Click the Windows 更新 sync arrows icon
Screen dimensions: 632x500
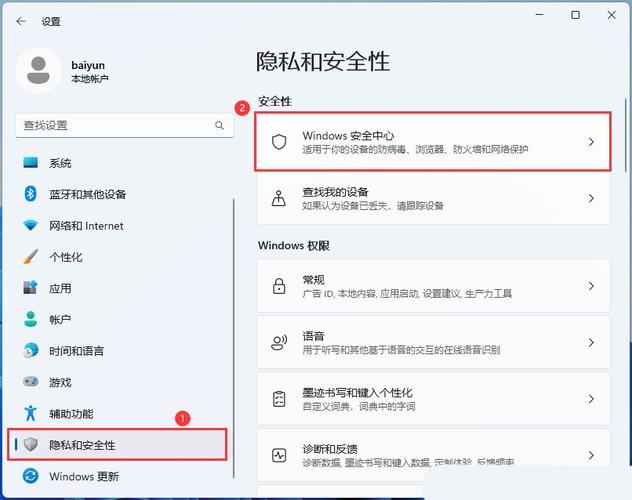click(31, 476)
